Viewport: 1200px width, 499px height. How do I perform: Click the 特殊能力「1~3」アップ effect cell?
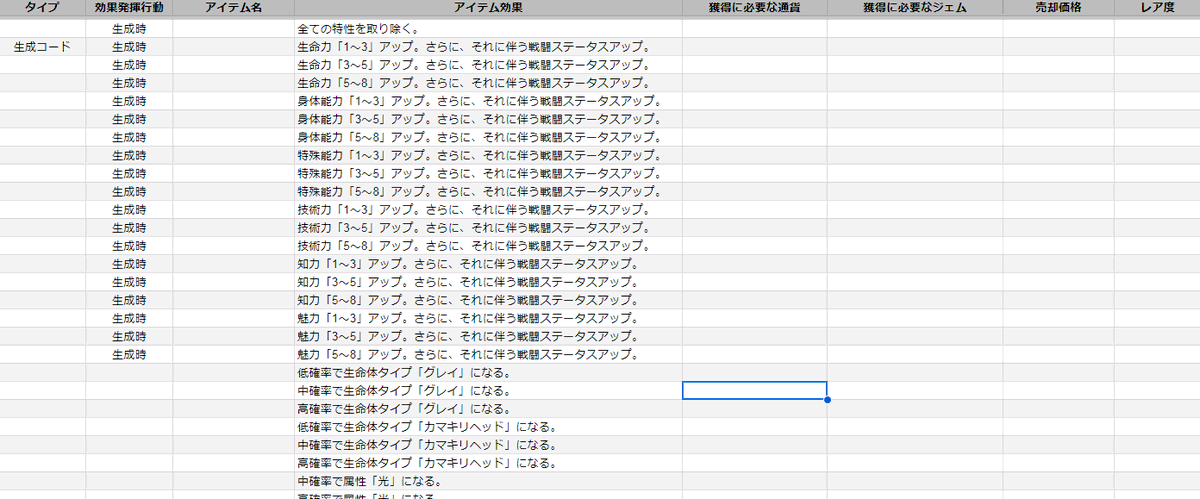[x=488, y=155]
